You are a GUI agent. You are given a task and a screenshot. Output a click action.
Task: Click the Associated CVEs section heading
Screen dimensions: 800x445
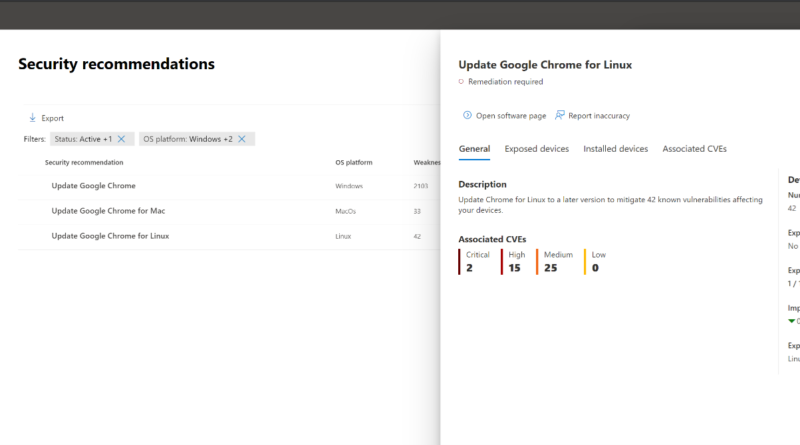(x=492, y=239)
